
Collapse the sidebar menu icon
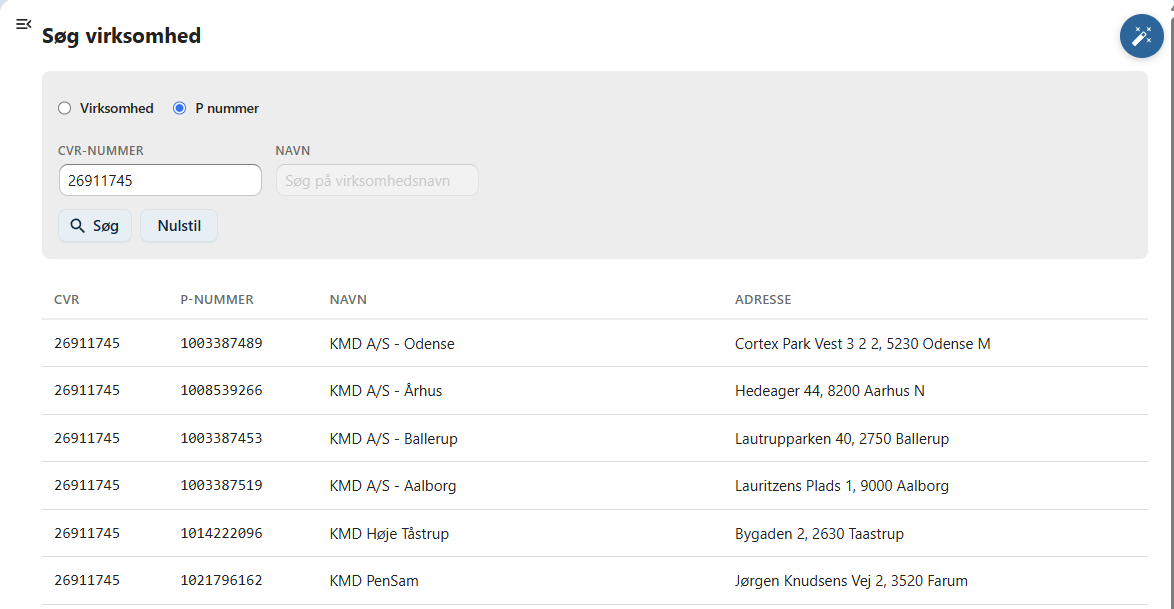[x=23, y=24]
